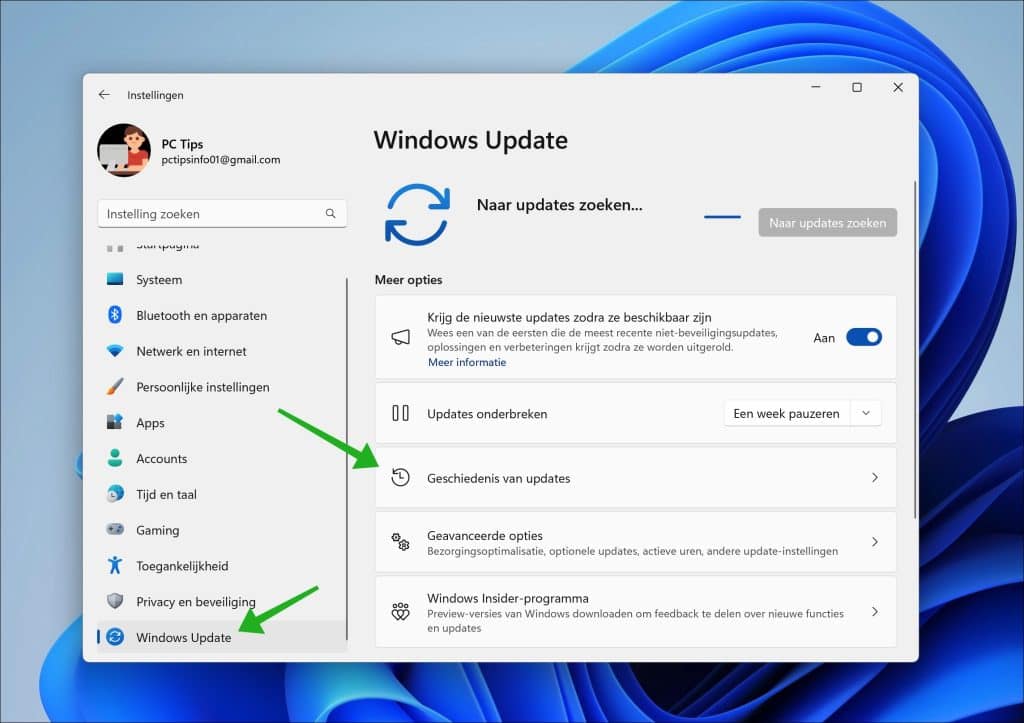Viewport: 1024px width, 723px height.
Task: Click the Naar updates zoeken button
Action: [827, 223]
